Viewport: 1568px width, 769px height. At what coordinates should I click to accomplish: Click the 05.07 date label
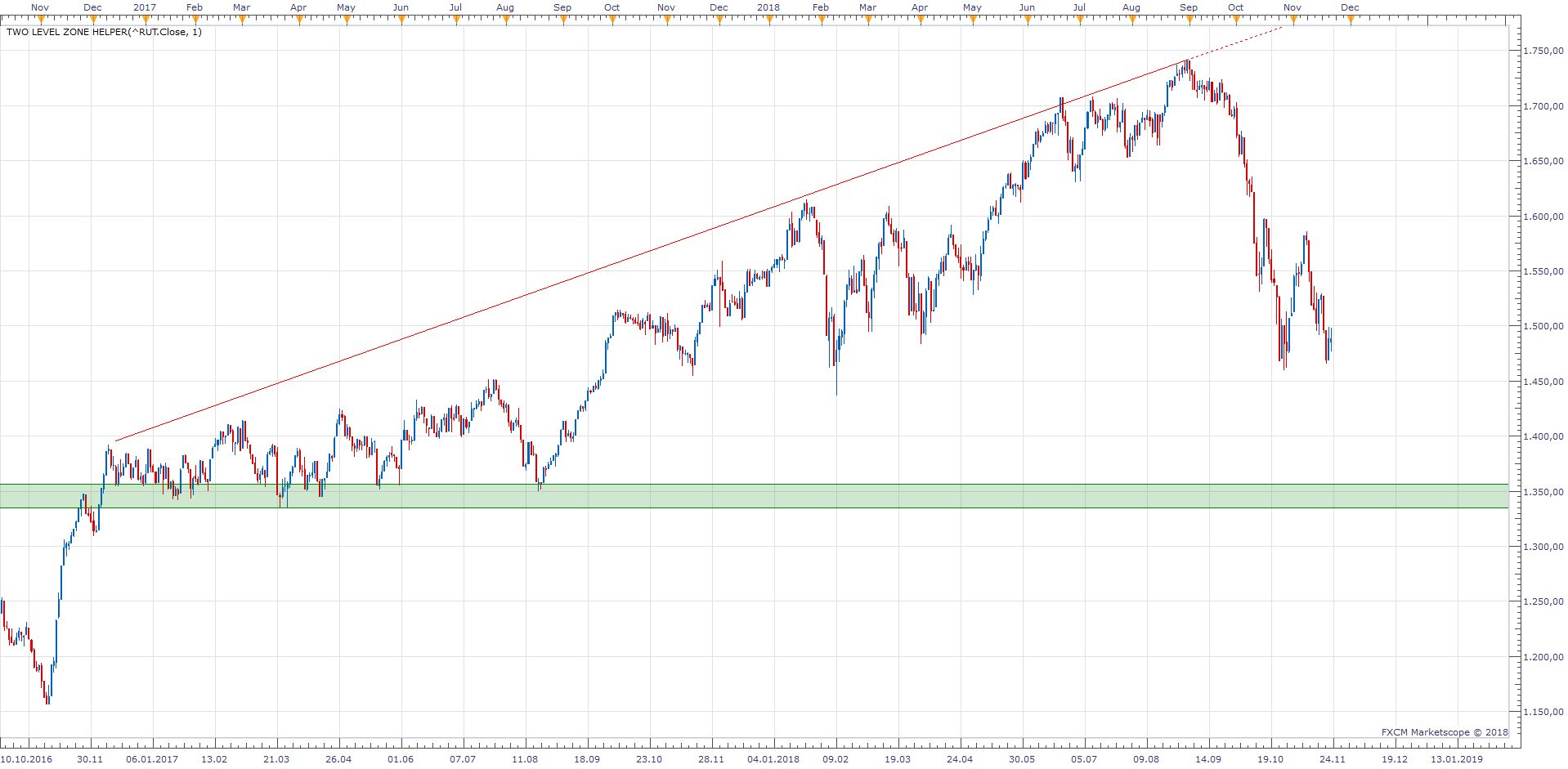[1084, 759]
